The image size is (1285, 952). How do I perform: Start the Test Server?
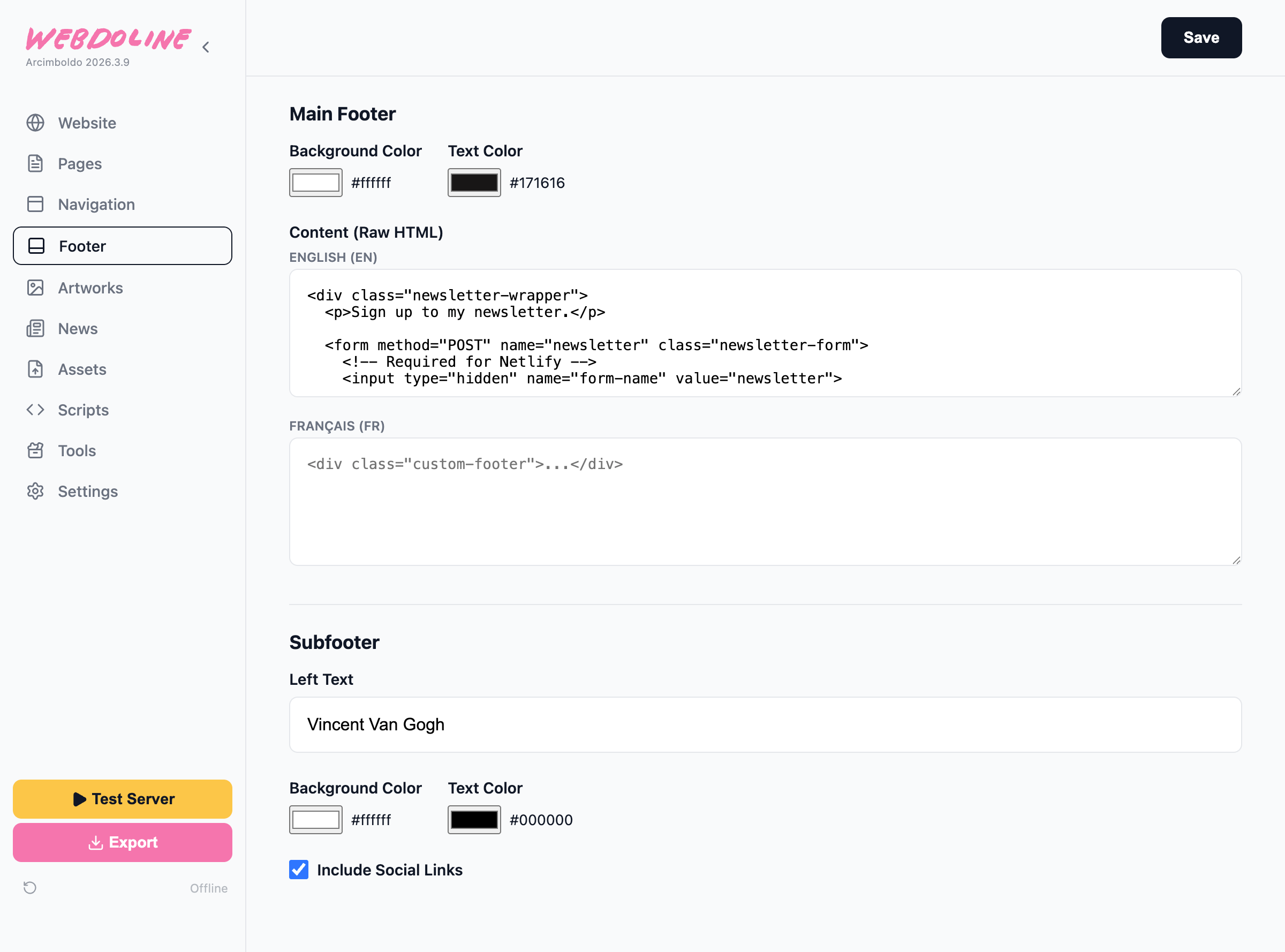122,799
